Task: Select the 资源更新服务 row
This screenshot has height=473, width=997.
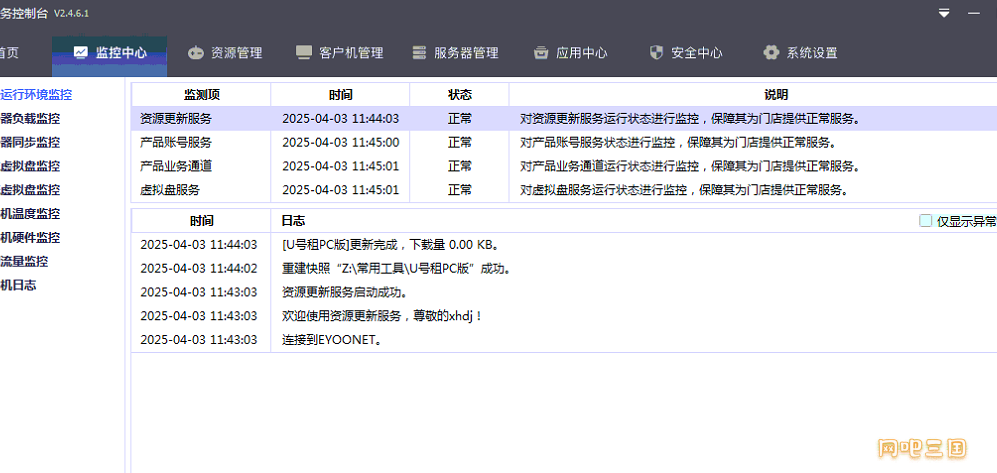Action: [x=564, y=118]
